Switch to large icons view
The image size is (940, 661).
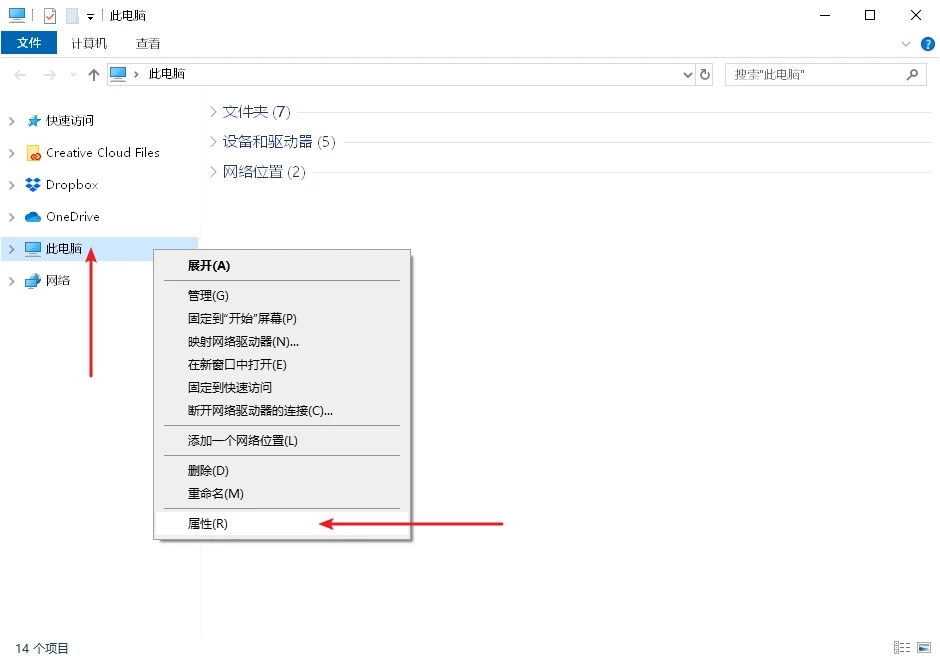(924, 647)
